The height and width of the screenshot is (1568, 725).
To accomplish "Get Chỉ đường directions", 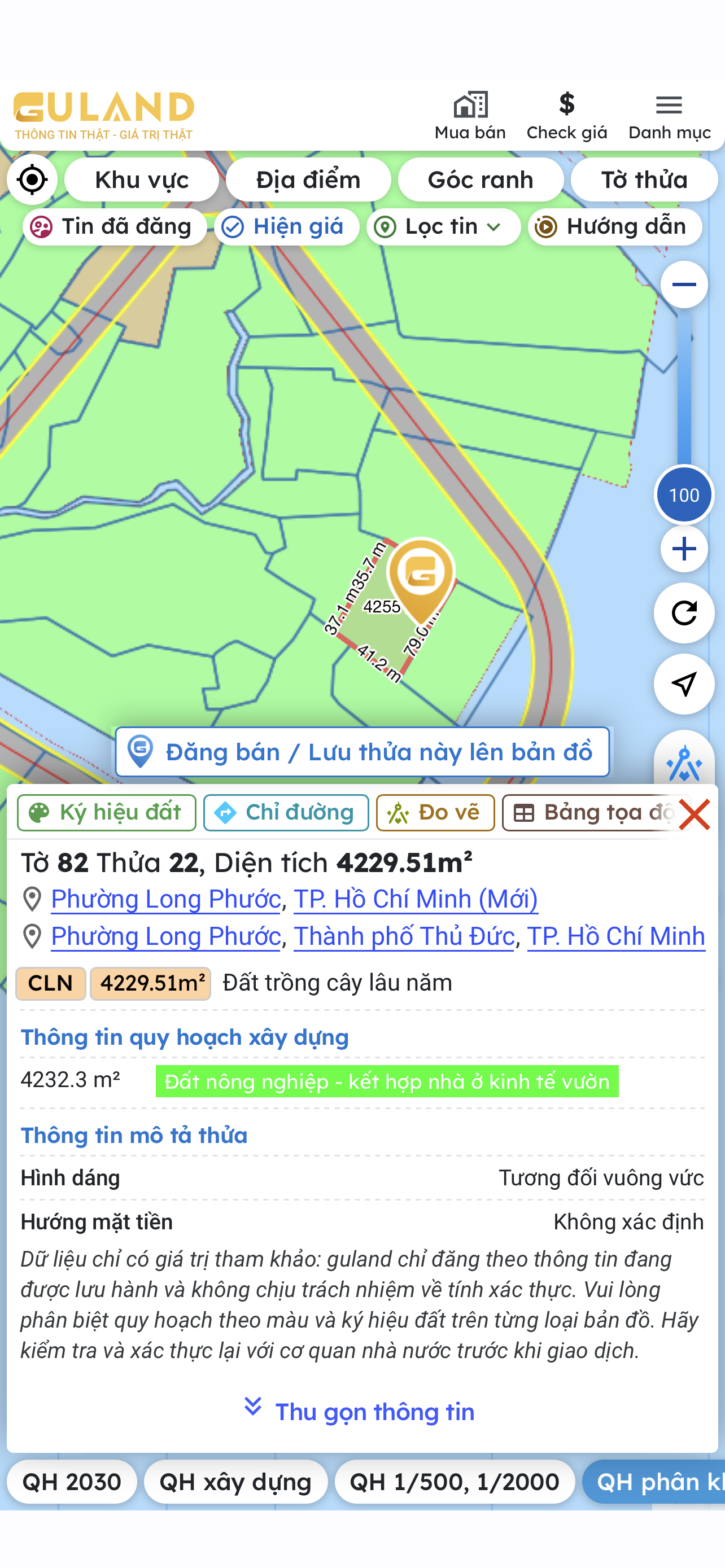I will pos(286,813).
